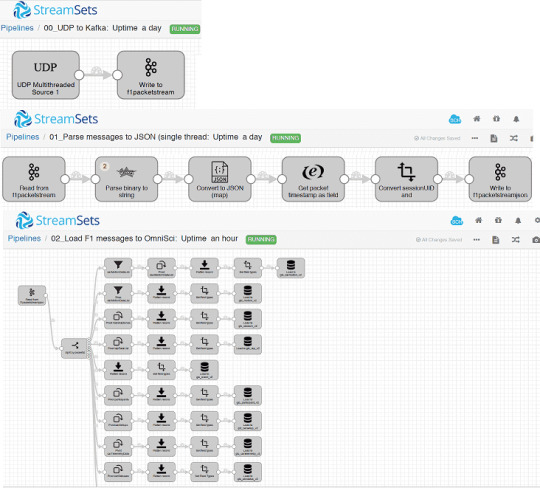
Task: Click the cloud icon in 01_Parse pipeline header
Action: 455,119
